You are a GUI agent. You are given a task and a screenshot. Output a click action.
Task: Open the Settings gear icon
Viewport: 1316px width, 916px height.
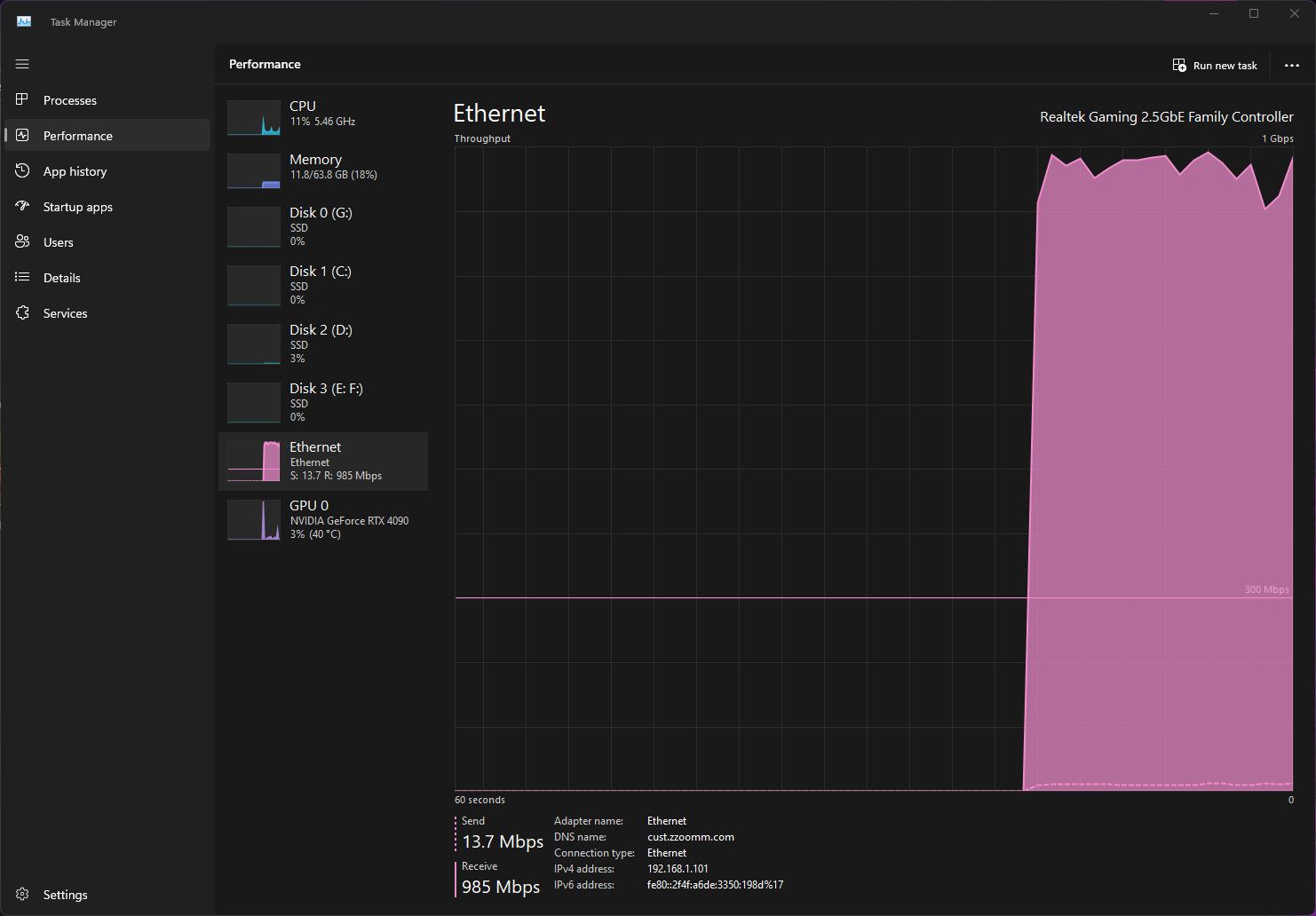tap(22, 894)
